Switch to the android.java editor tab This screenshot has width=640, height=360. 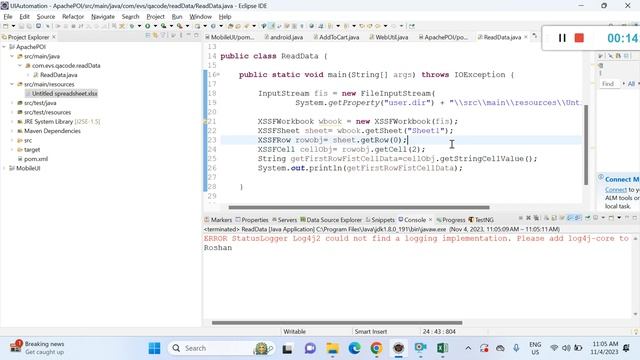point(284,37)
